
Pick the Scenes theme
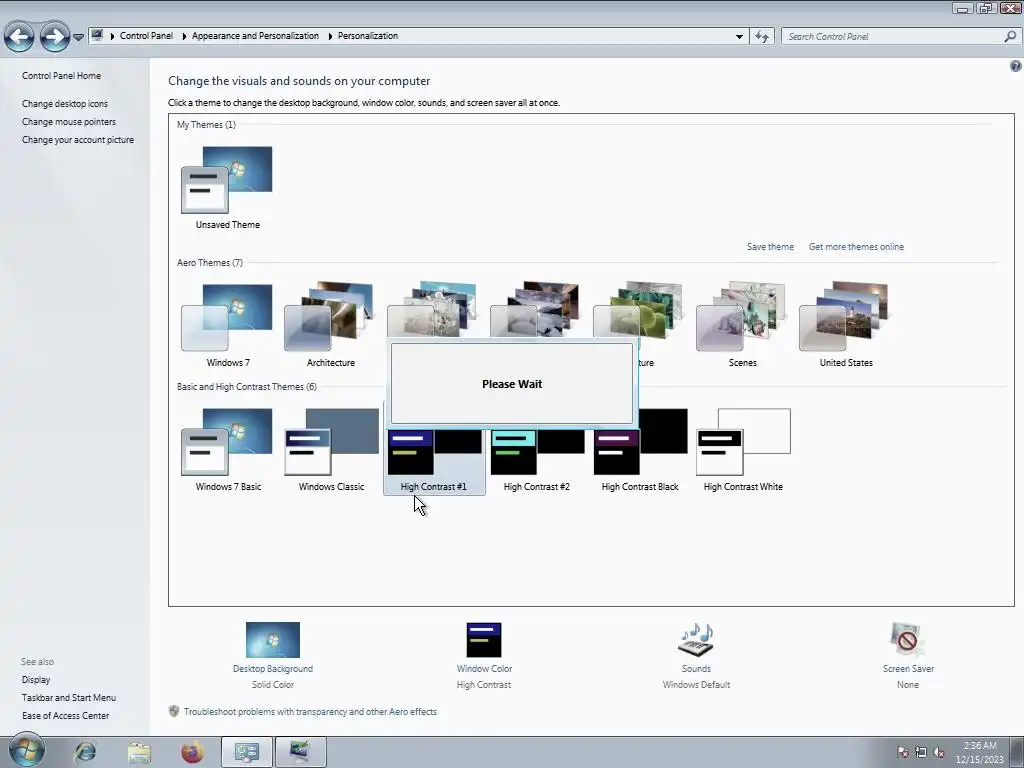pyautogui.click(x=742, y=317)
